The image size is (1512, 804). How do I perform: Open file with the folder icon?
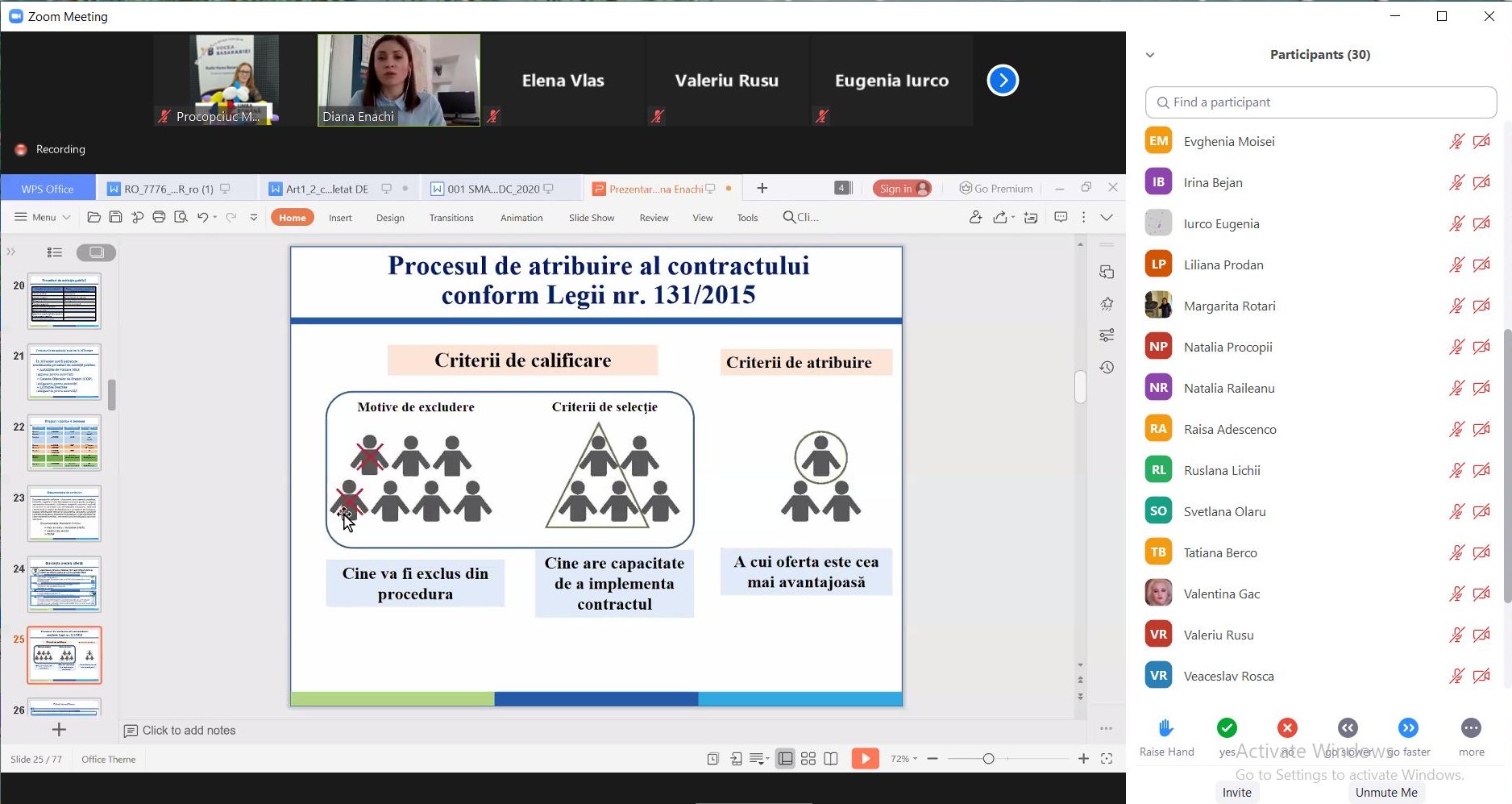[x=93, y=217]
